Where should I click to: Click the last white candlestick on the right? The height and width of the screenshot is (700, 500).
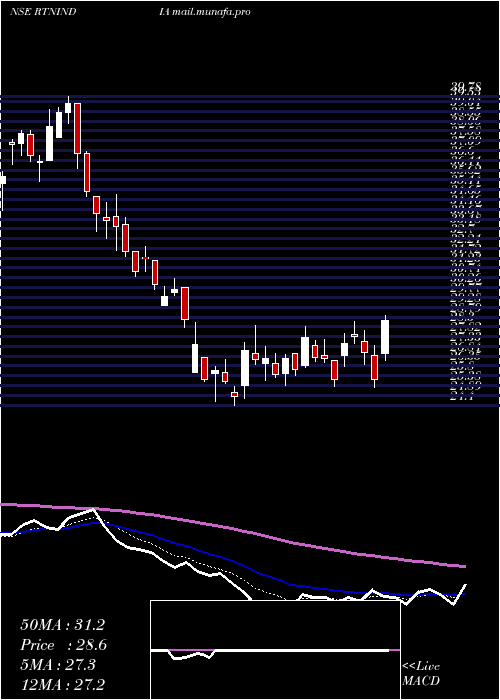[385, 337]
